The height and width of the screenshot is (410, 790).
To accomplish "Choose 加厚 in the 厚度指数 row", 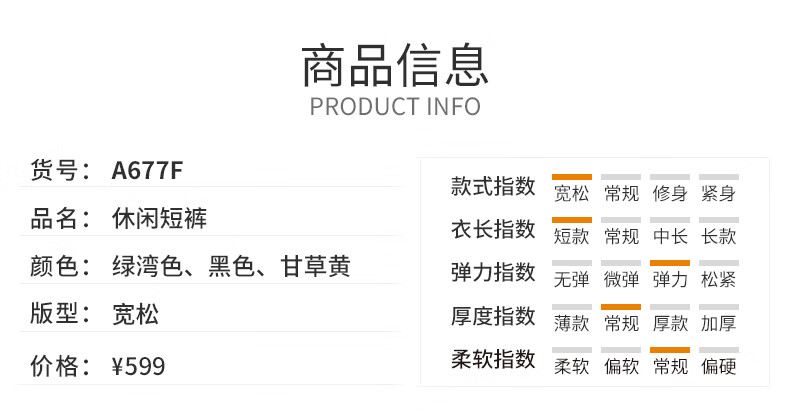I will [x=718, y=323].
